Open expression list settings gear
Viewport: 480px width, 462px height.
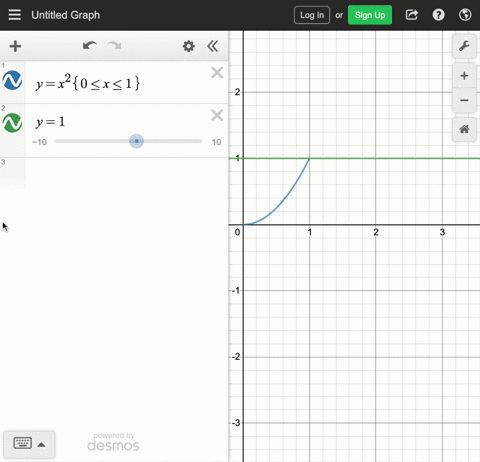[189, 46]
